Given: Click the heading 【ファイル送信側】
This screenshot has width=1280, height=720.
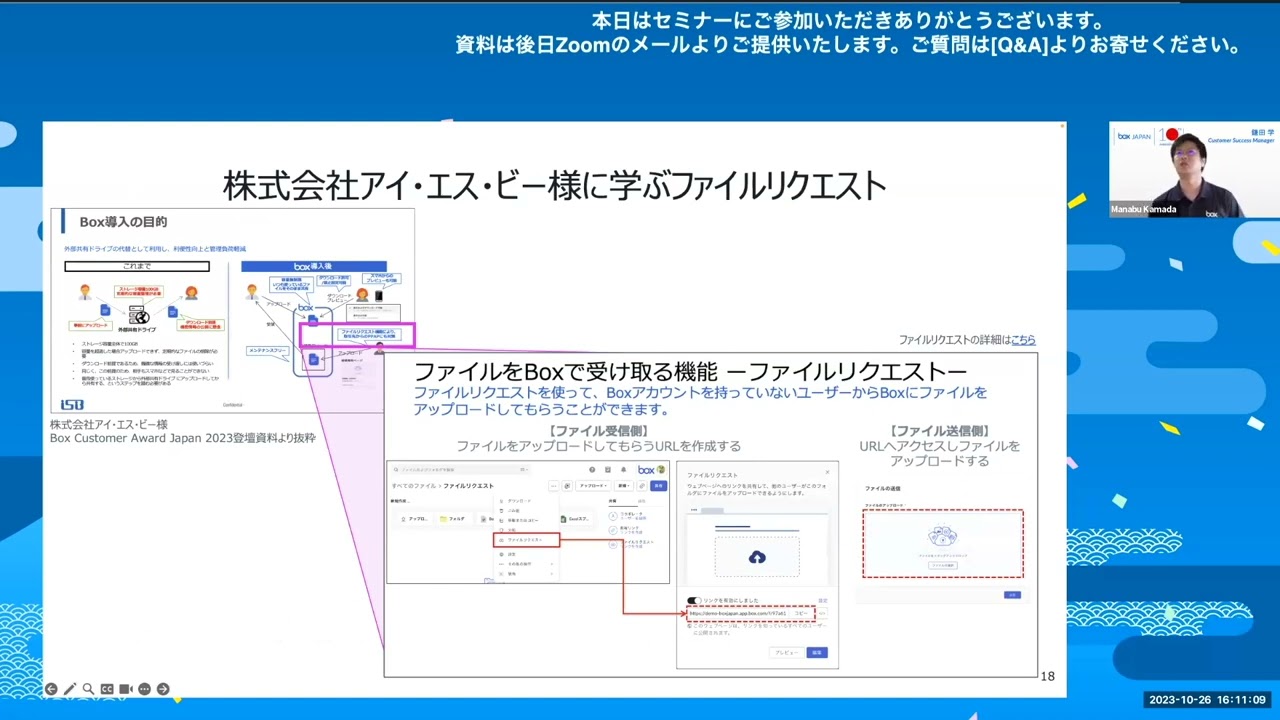Looking at the screenshot, I should coord(940,431).
